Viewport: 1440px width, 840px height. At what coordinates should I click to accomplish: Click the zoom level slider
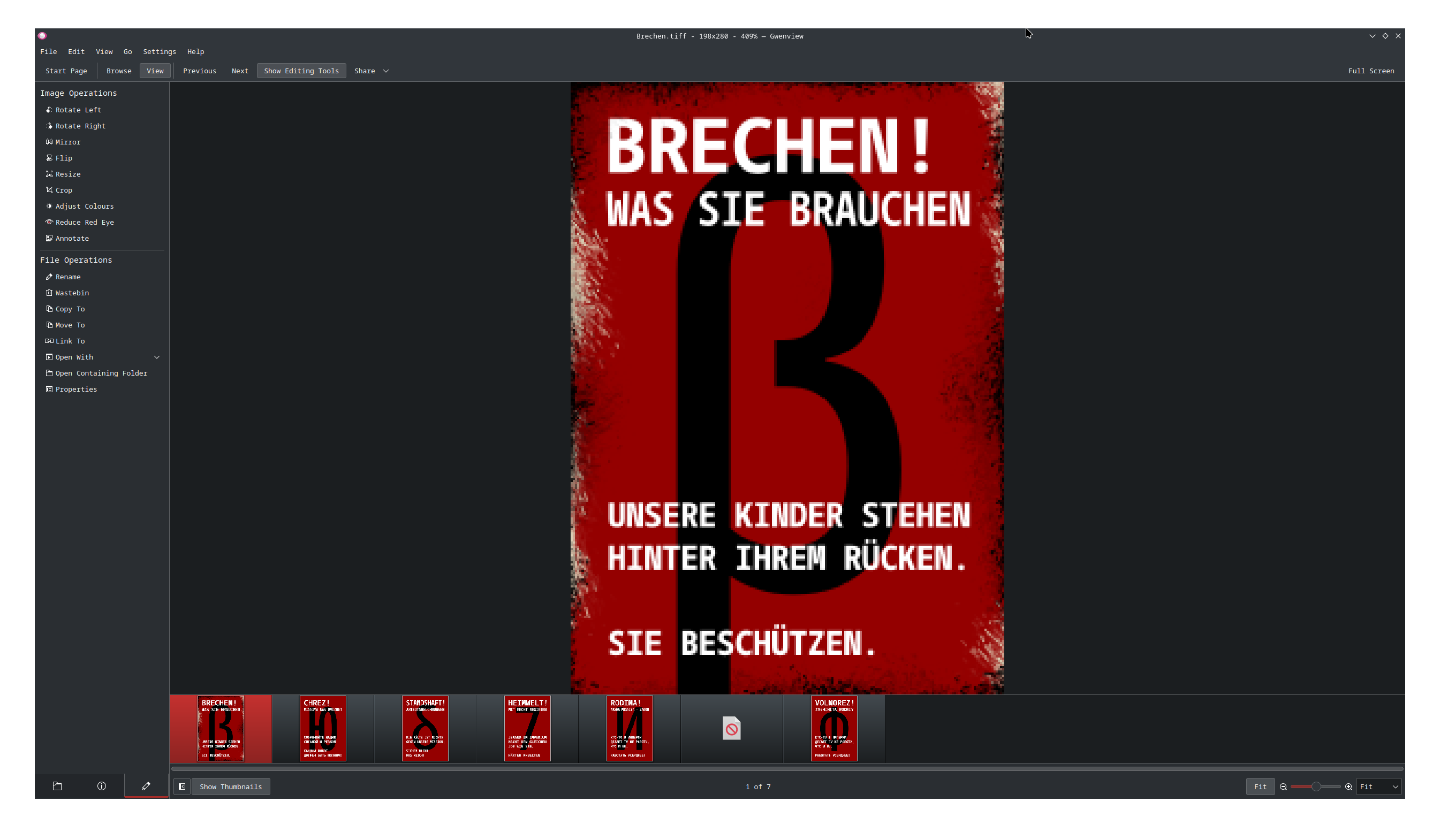tap(1315, 787)
